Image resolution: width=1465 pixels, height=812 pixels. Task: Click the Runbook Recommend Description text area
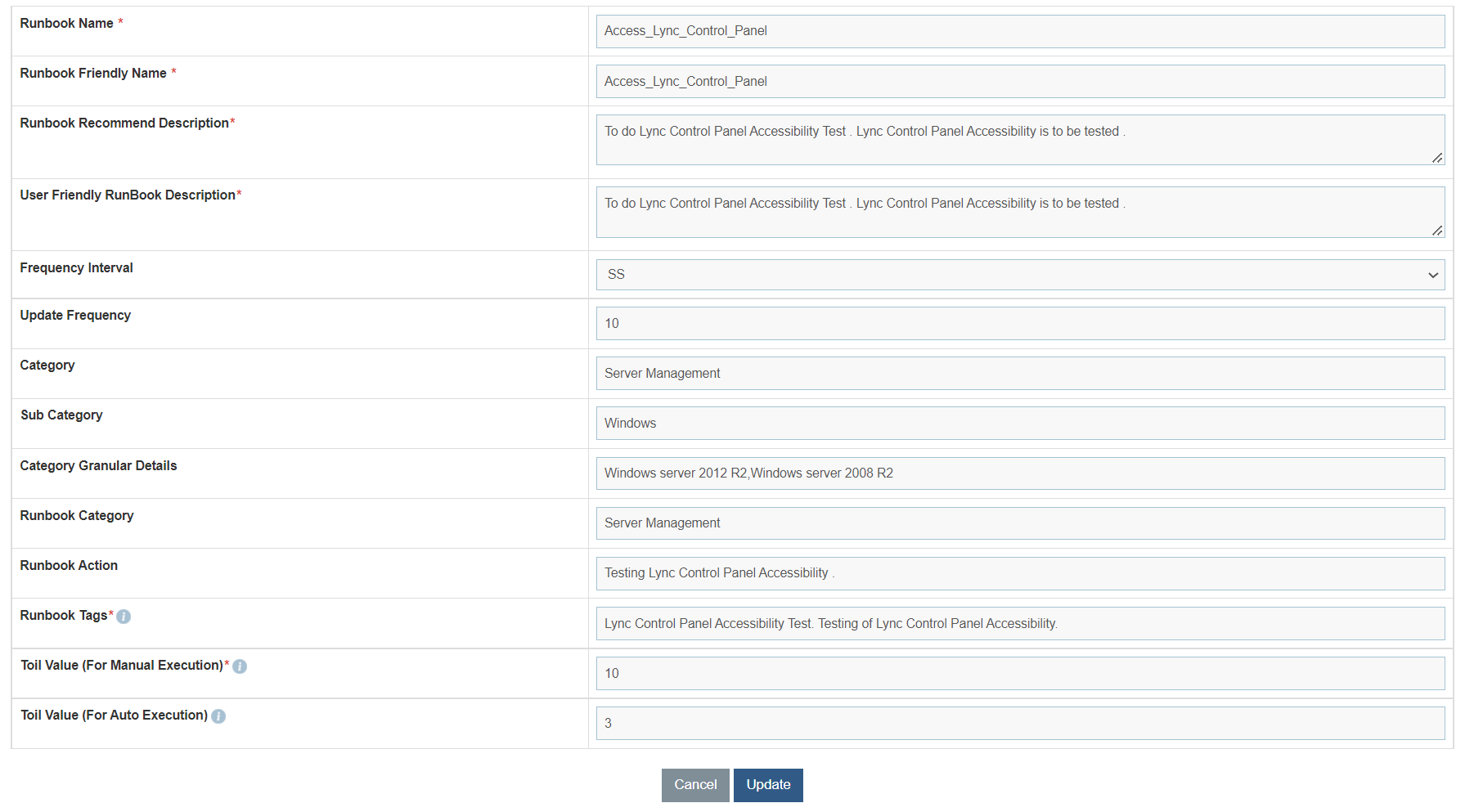(x=1018, y=139)
